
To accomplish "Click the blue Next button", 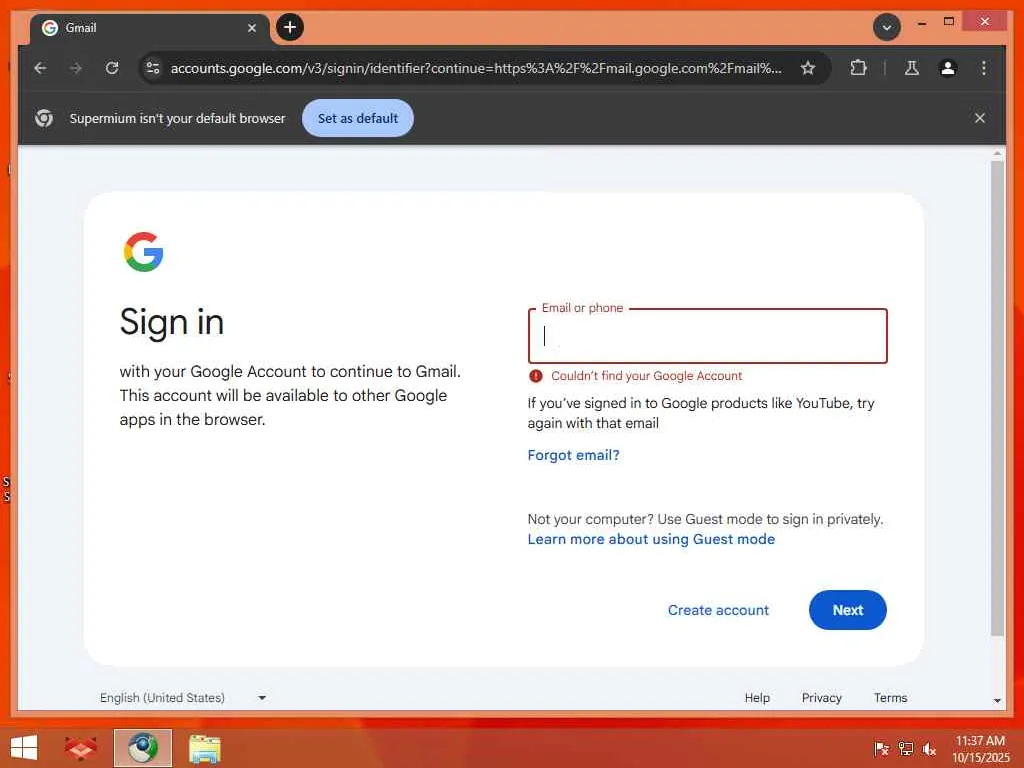I will point(848,610).
